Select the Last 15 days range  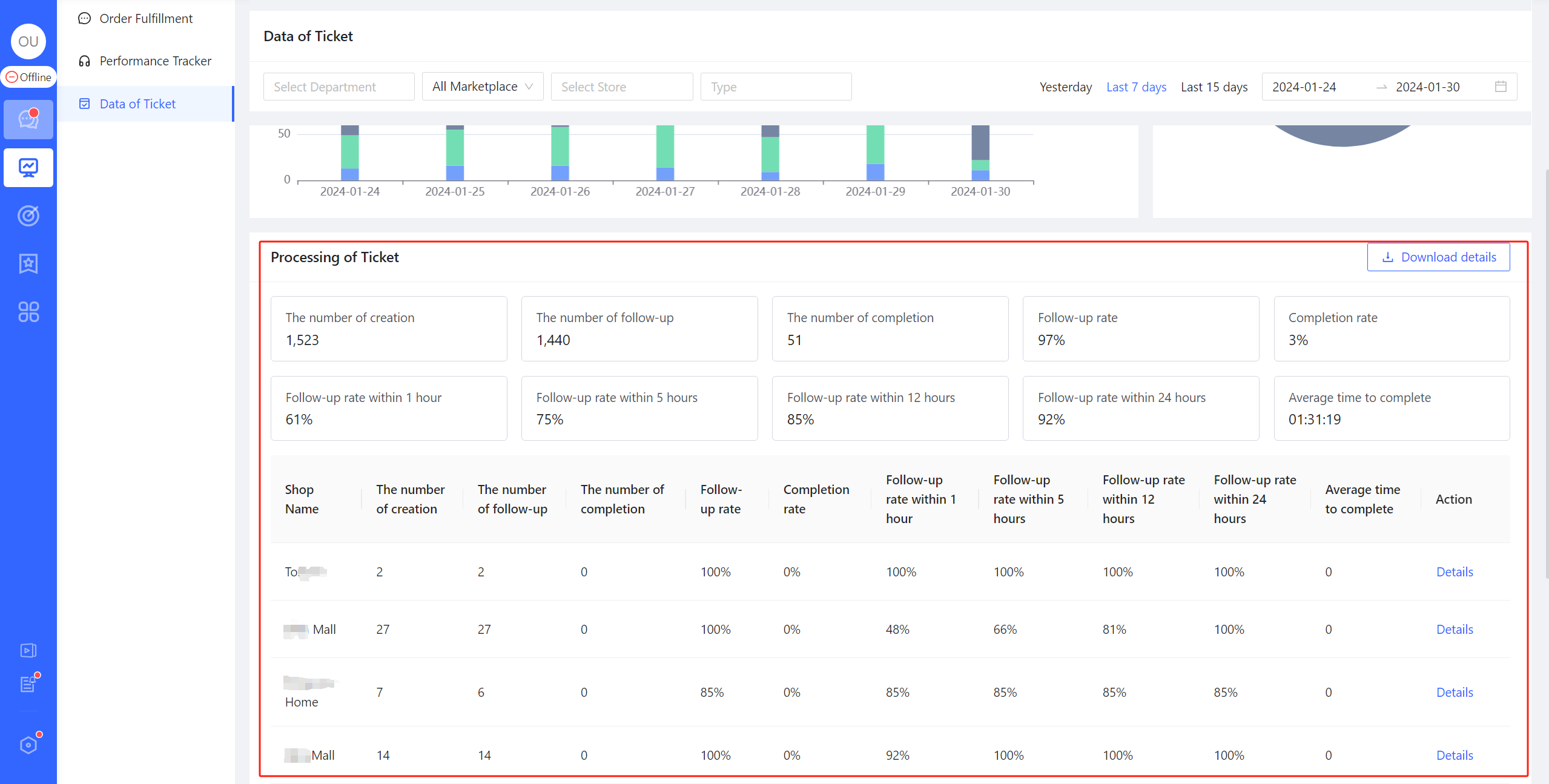[1214, 87]
